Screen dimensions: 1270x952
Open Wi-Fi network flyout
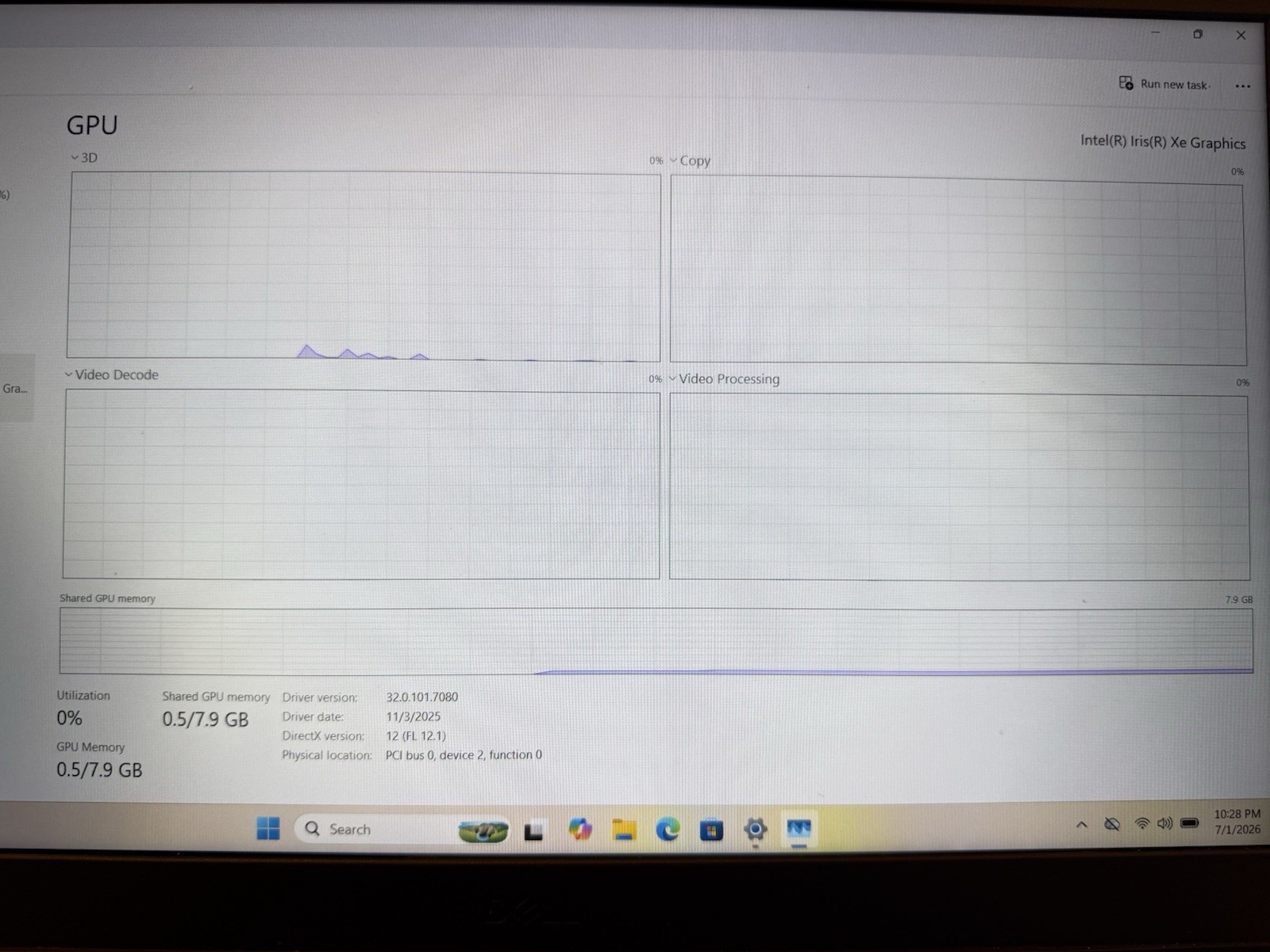(1141, 823)
